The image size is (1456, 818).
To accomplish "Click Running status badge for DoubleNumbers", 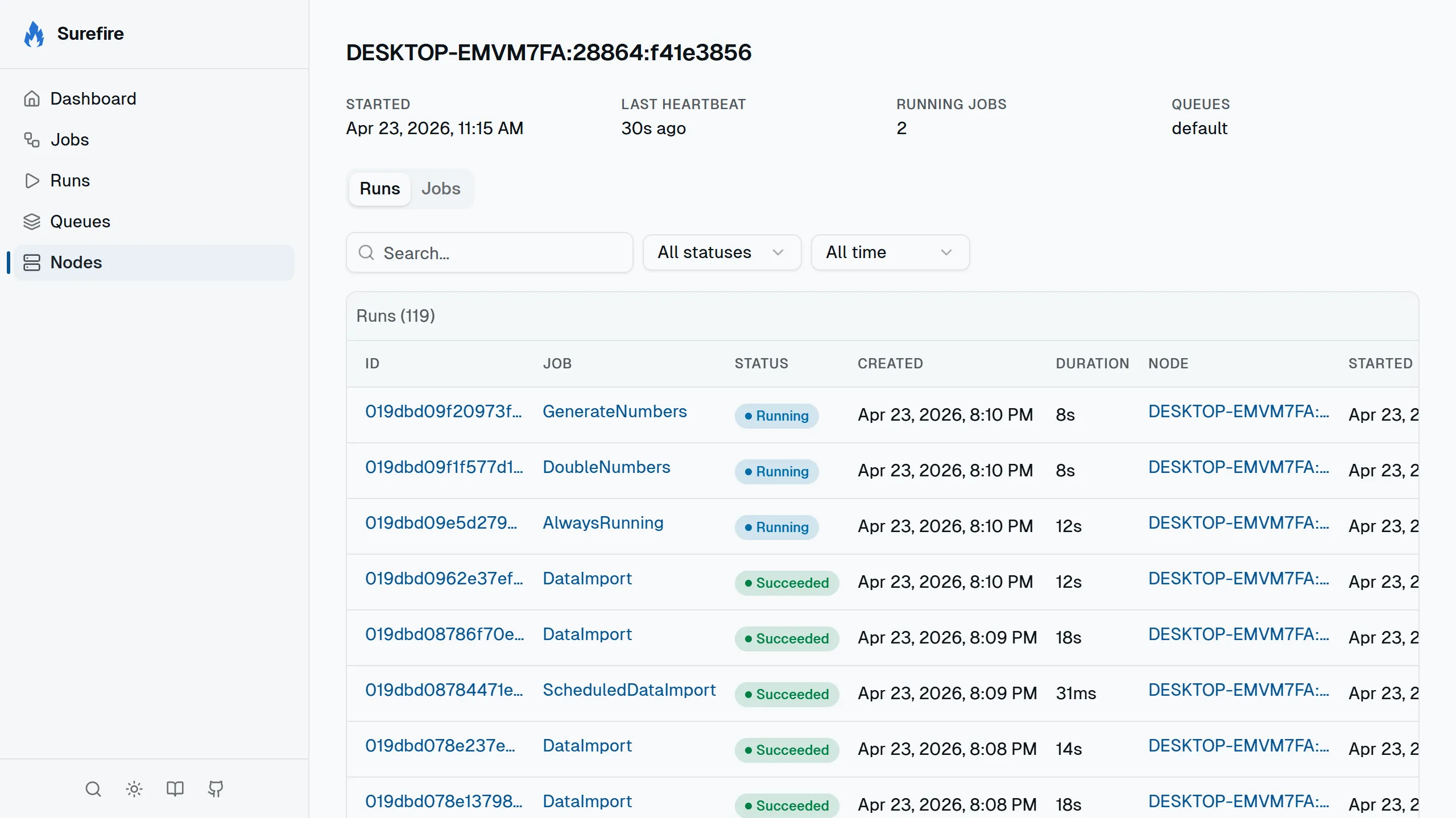I will 776,472.
